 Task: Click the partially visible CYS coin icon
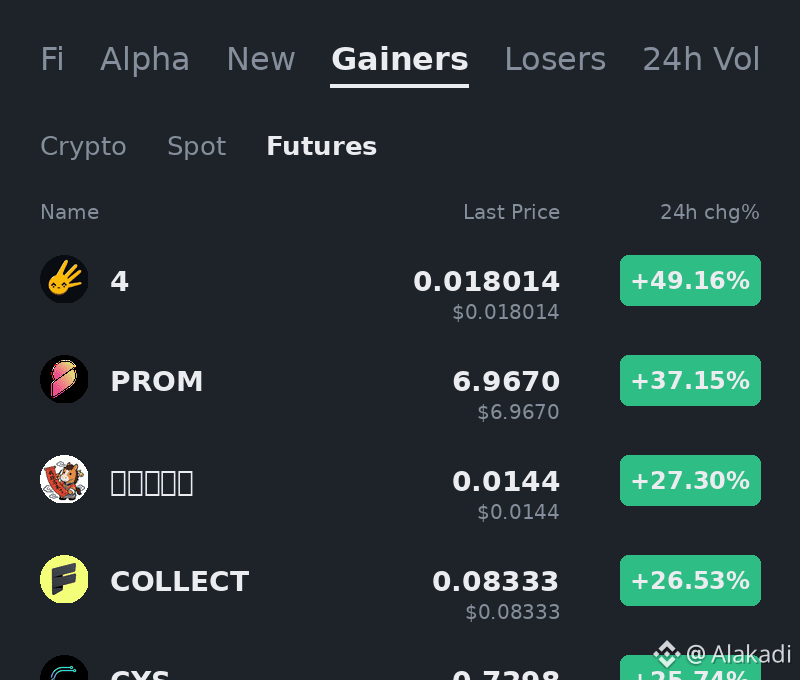click(x=64, y=667)
